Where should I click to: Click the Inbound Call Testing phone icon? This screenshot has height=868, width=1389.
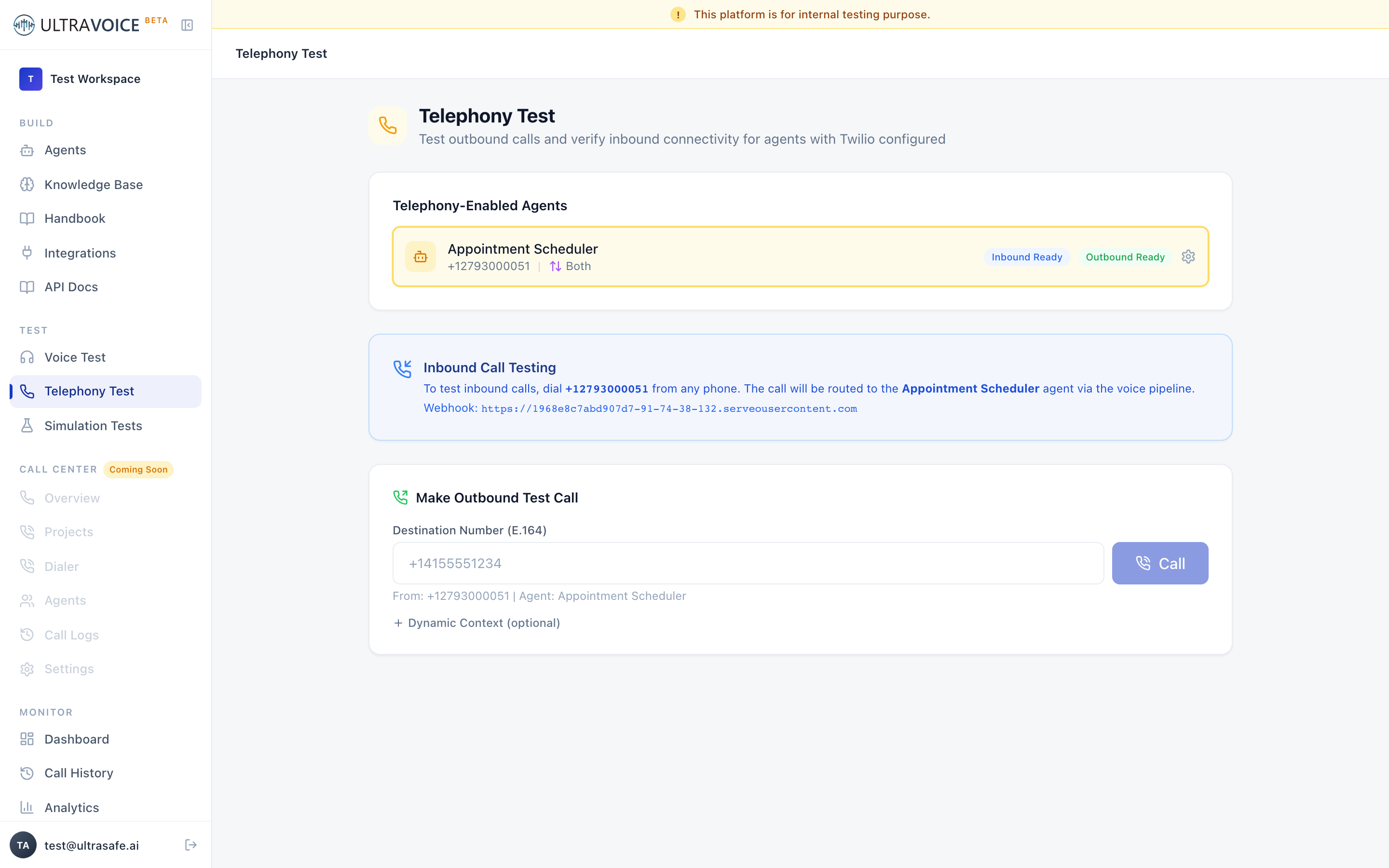tap(402, 368)
